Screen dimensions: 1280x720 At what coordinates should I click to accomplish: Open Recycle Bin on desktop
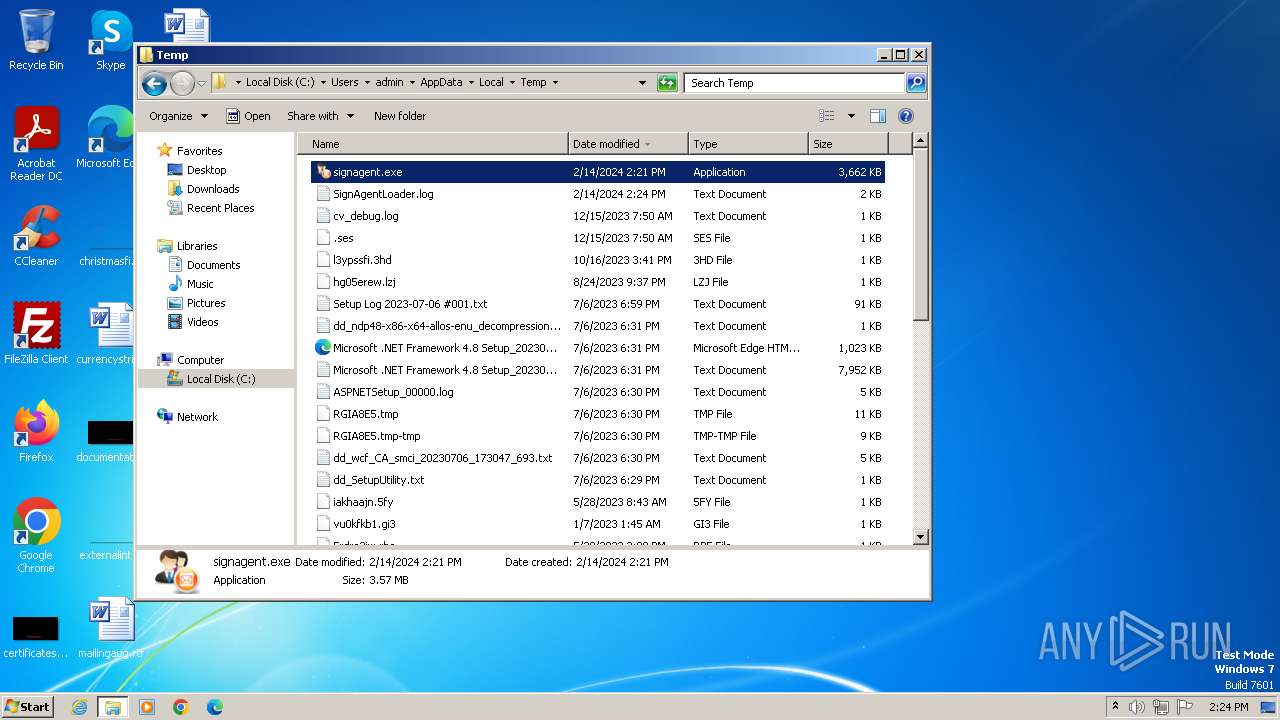(36, 40)
